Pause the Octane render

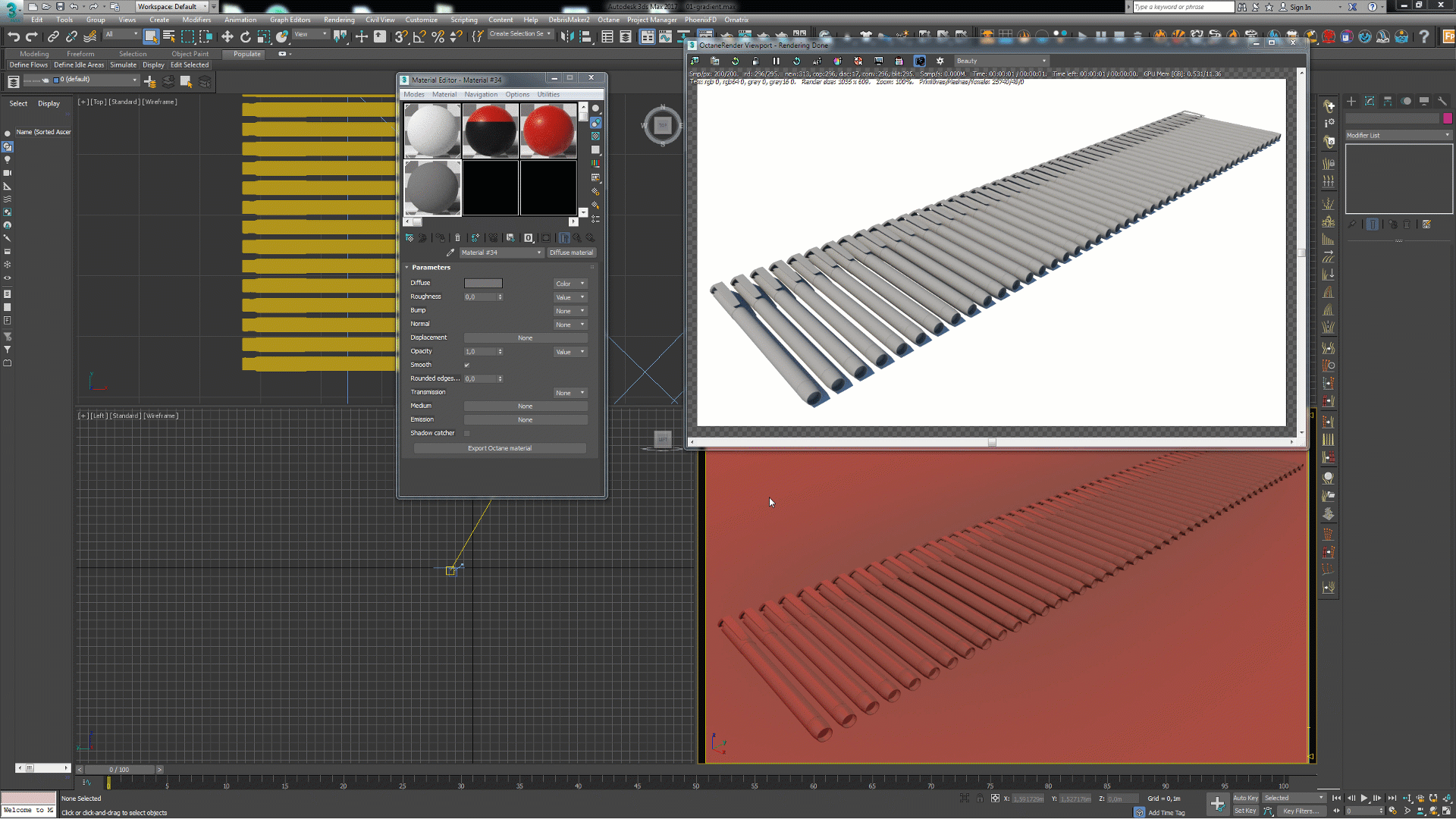[776, 61]
